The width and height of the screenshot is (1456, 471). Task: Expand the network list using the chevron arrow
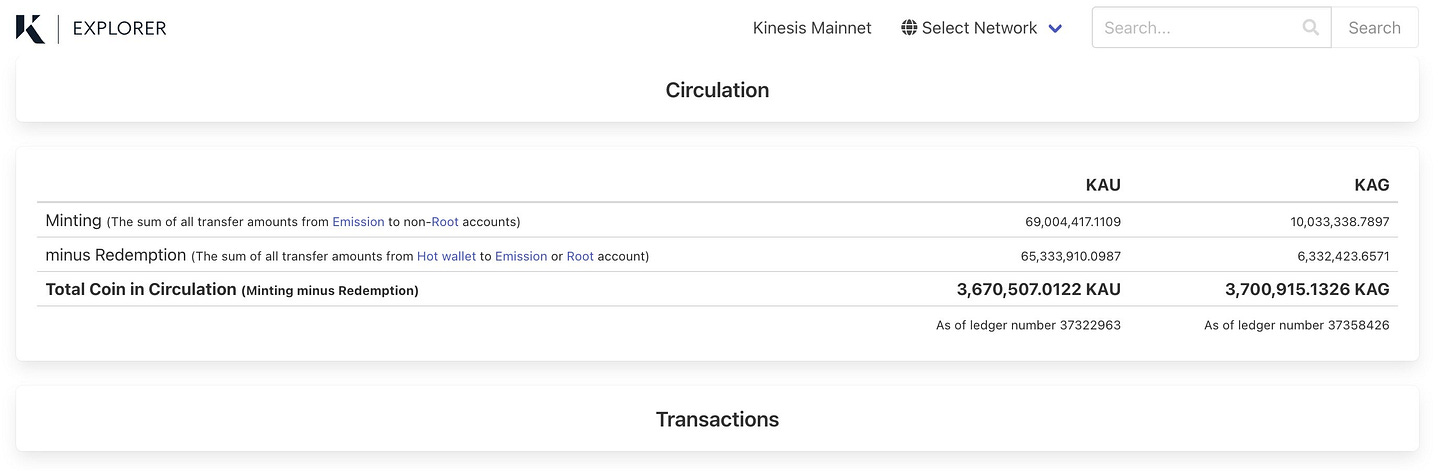click(1055, 29)
